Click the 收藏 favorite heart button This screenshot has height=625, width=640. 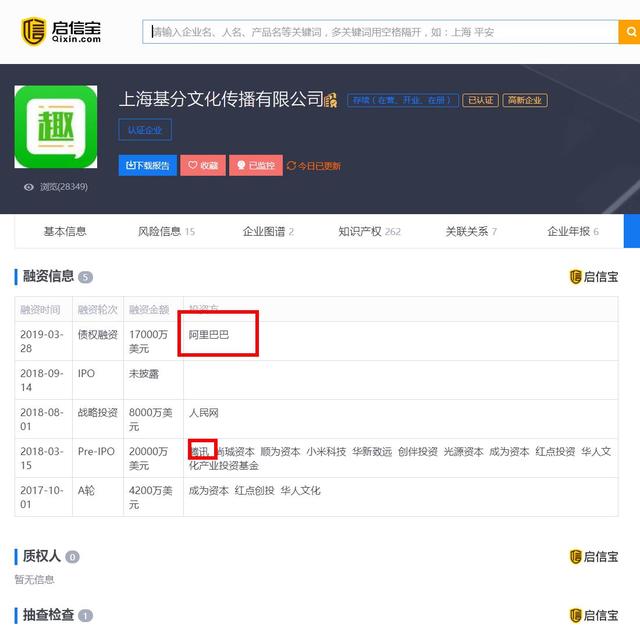tap(203, 165)
